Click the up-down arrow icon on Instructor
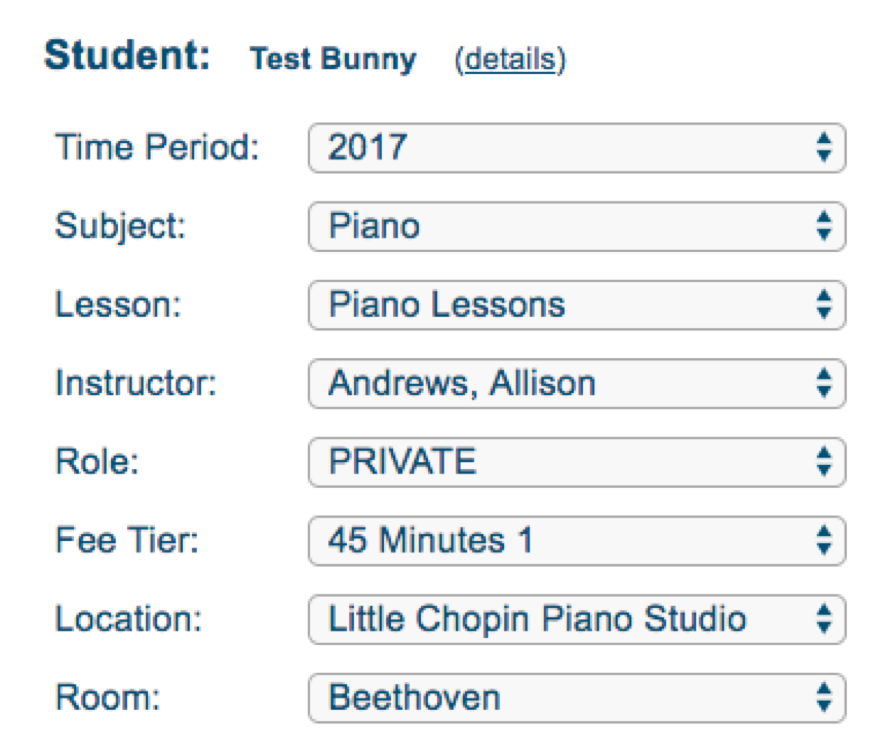 point(824,383)
